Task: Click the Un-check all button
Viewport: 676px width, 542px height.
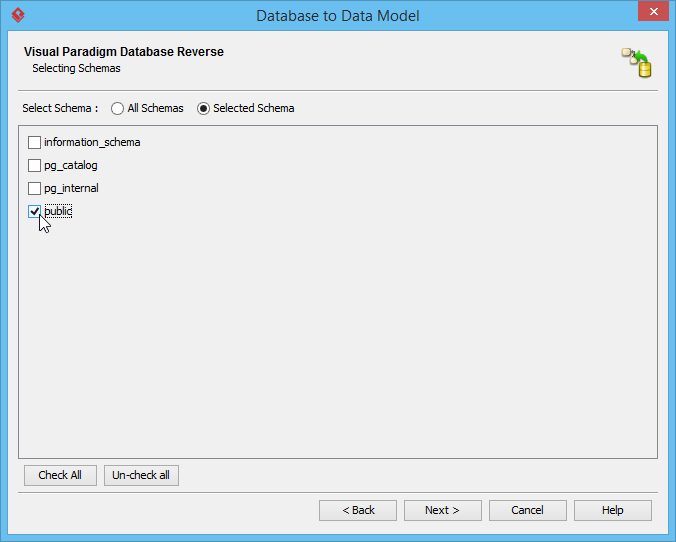Action: (x=141, y=475)
